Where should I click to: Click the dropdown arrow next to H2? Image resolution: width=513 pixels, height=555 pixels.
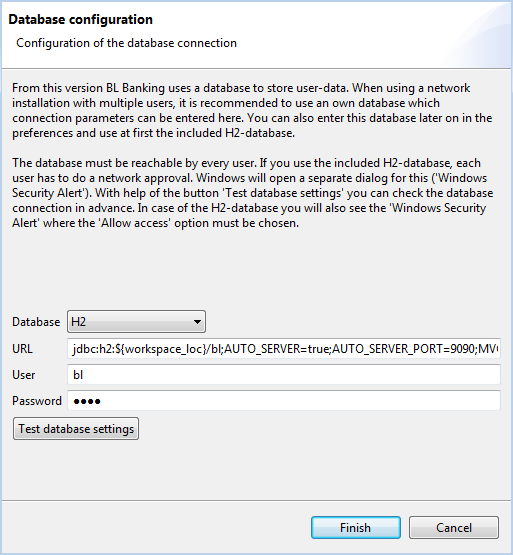click(197, 322)
